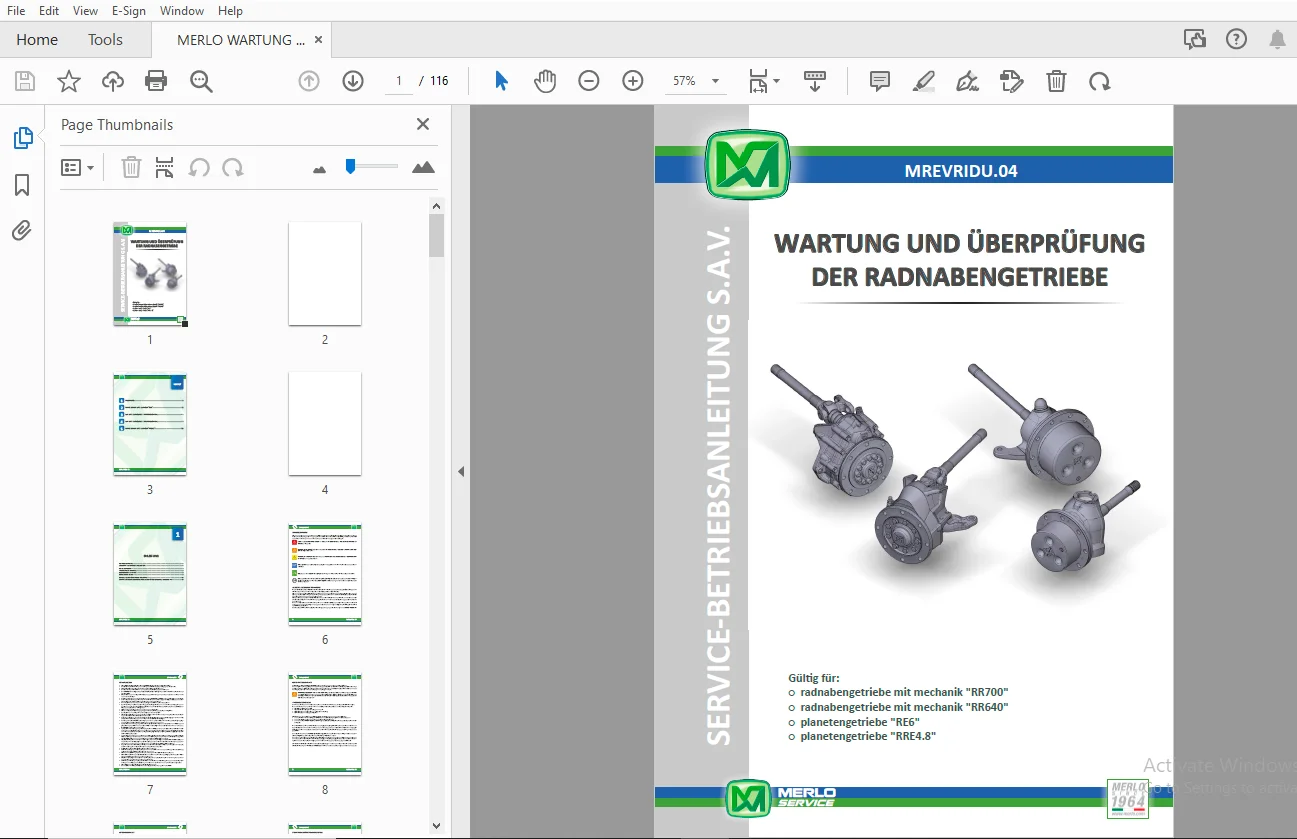Image resolution: width=1297 pixels, height=839 pixels.
Task: Open the E-Sign menu
Action: pyautogui.click(x=129, y=10)
